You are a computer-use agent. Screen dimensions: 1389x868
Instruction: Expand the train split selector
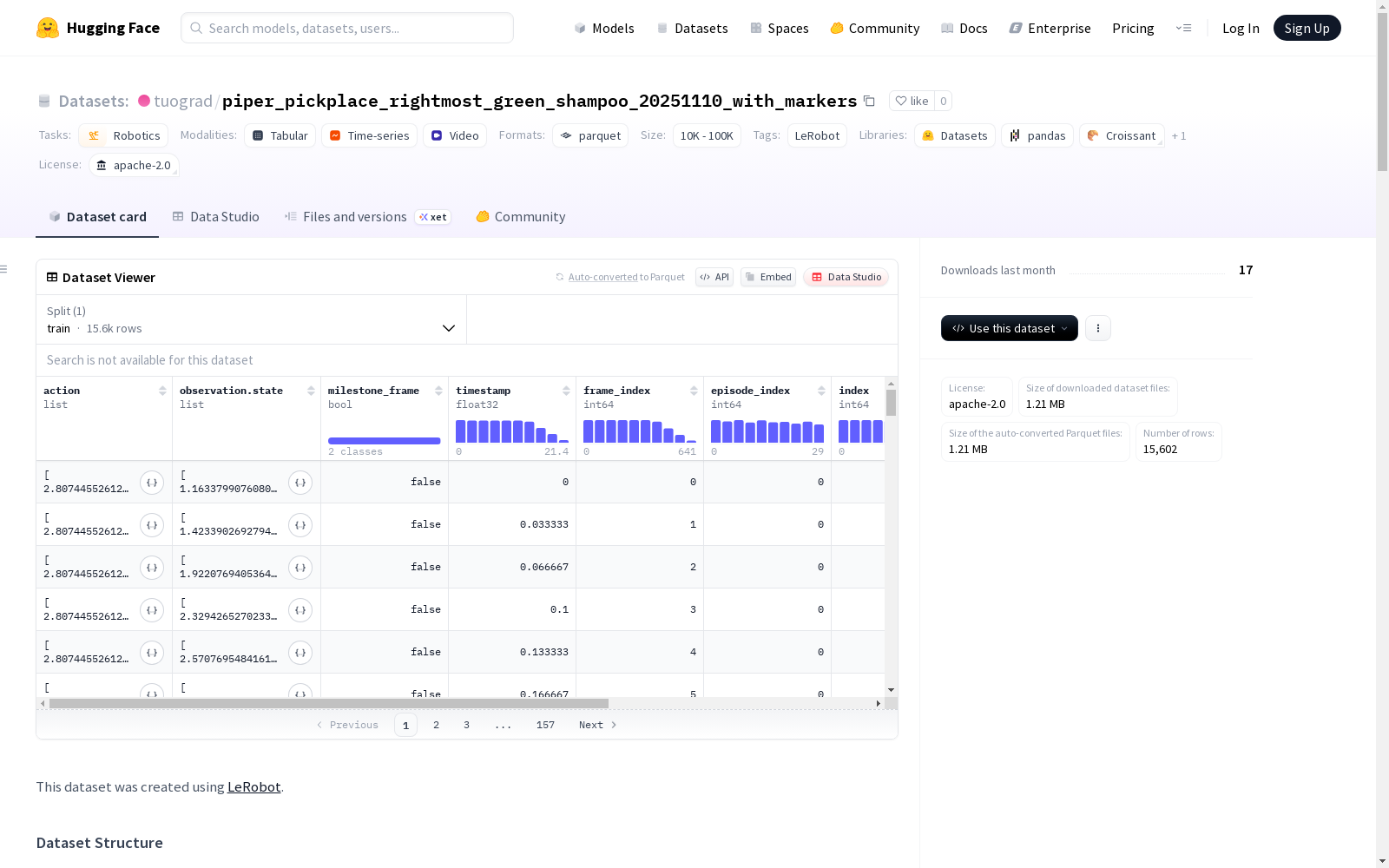(x=251, y=319)
